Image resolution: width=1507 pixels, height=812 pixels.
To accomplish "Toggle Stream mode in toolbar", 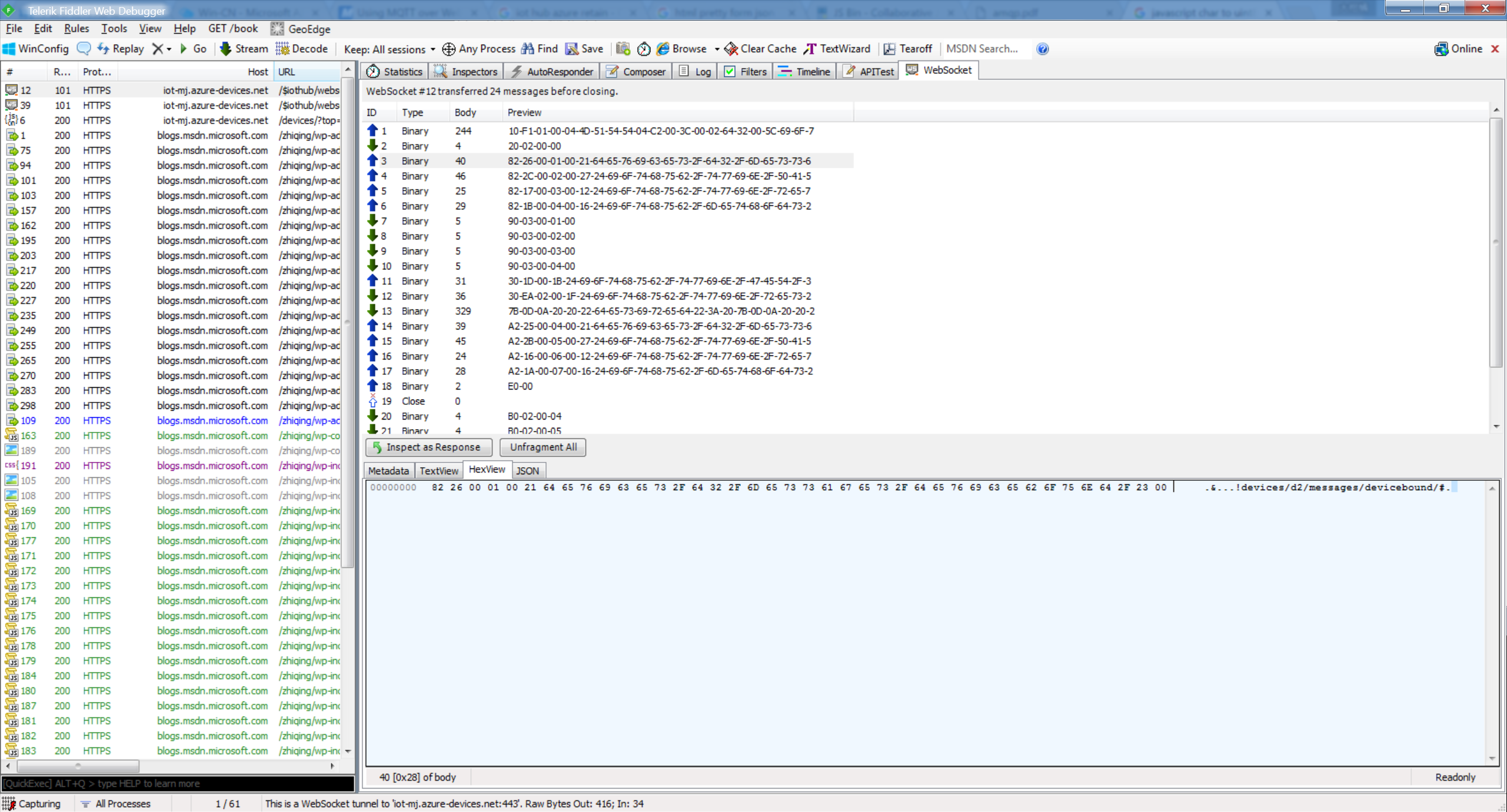I will pyautogui.click(x=244, y=49).
